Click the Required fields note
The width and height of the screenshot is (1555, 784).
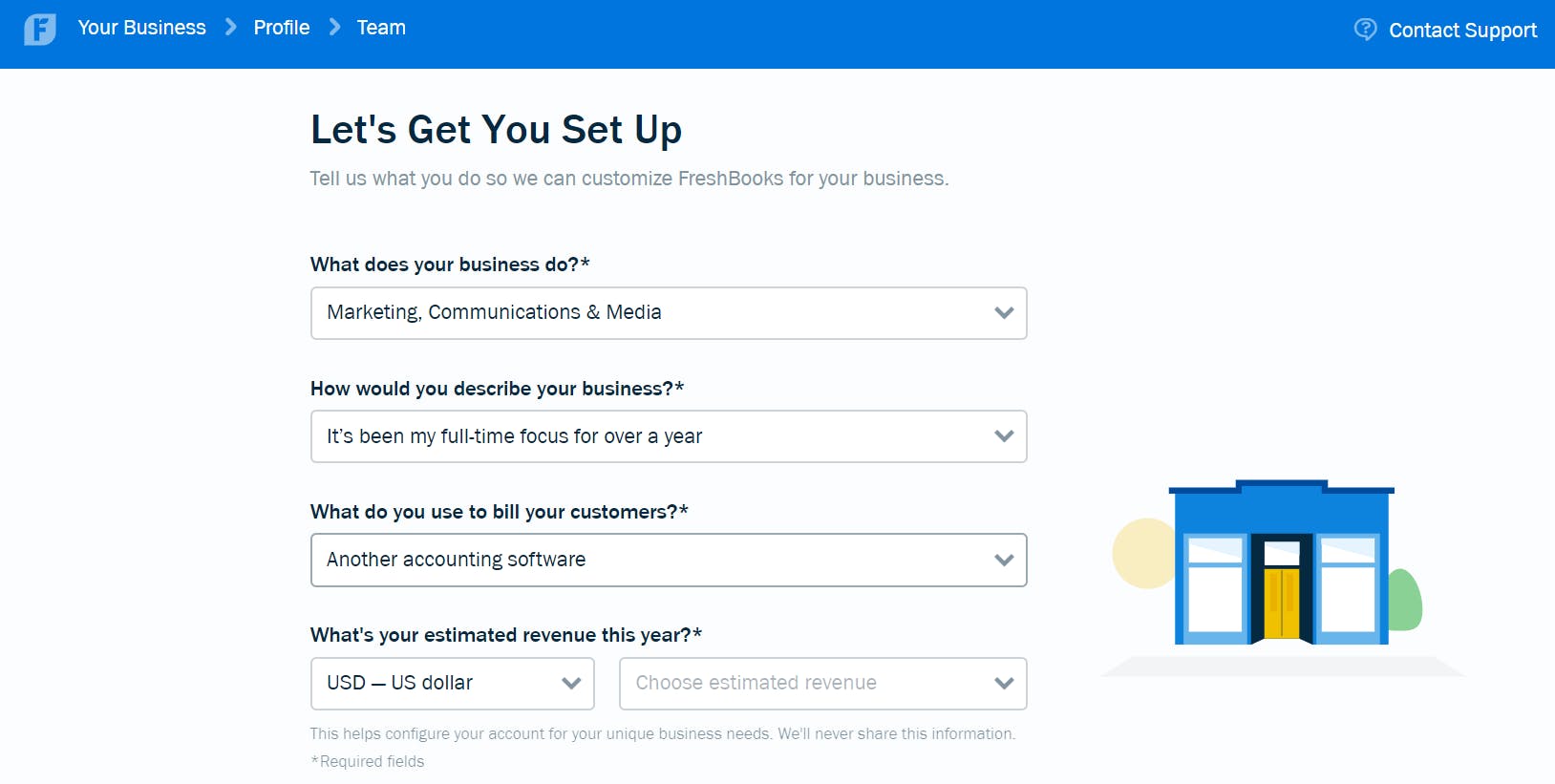pos(368,762)
